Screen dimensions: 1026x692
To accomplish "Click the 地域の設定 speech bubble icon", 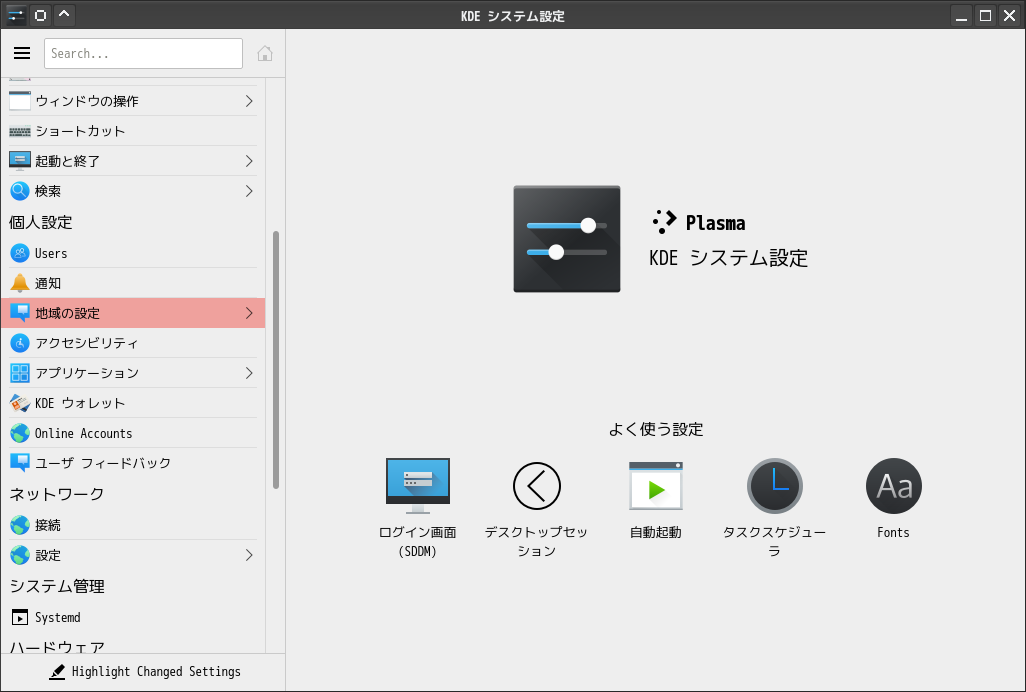I will [x=20, y=313].
